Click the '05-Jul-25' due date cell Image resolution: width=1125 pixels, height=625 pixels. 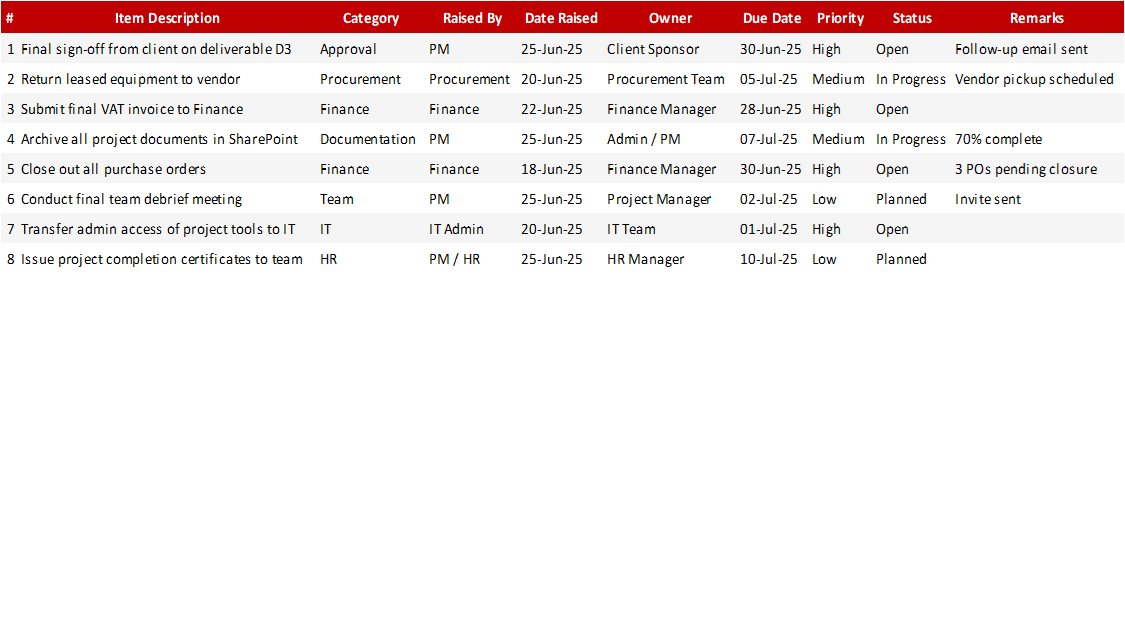click(768, 80)
